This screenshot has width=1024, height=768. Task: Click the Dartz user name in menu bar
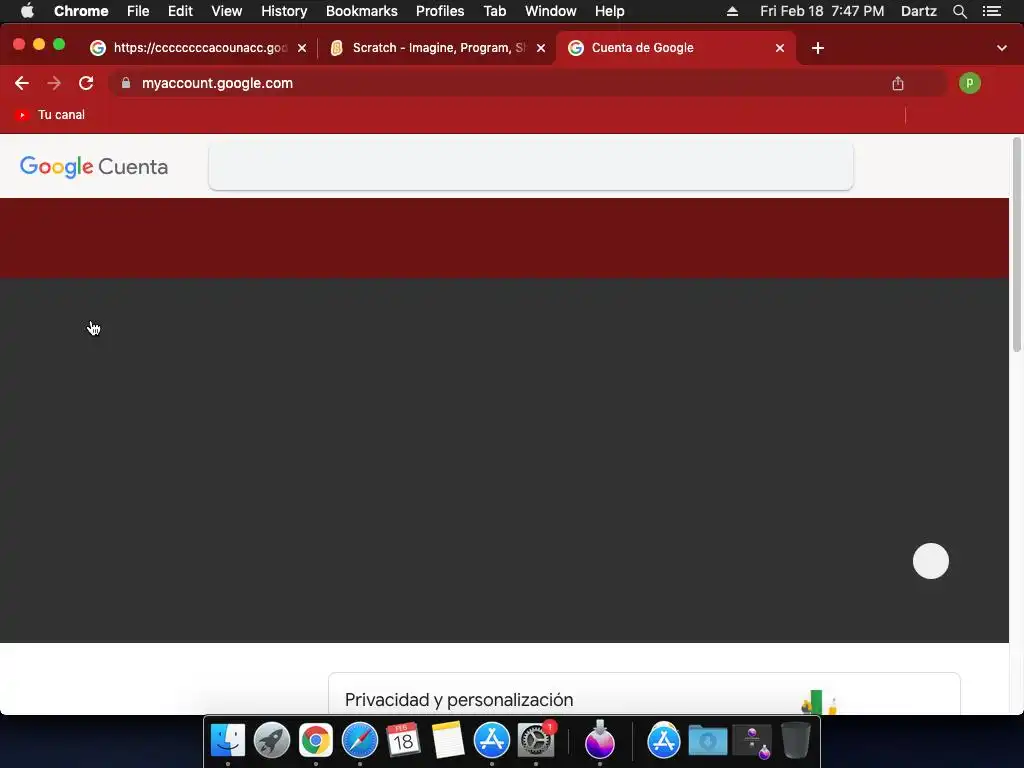[x=919, y=11]
